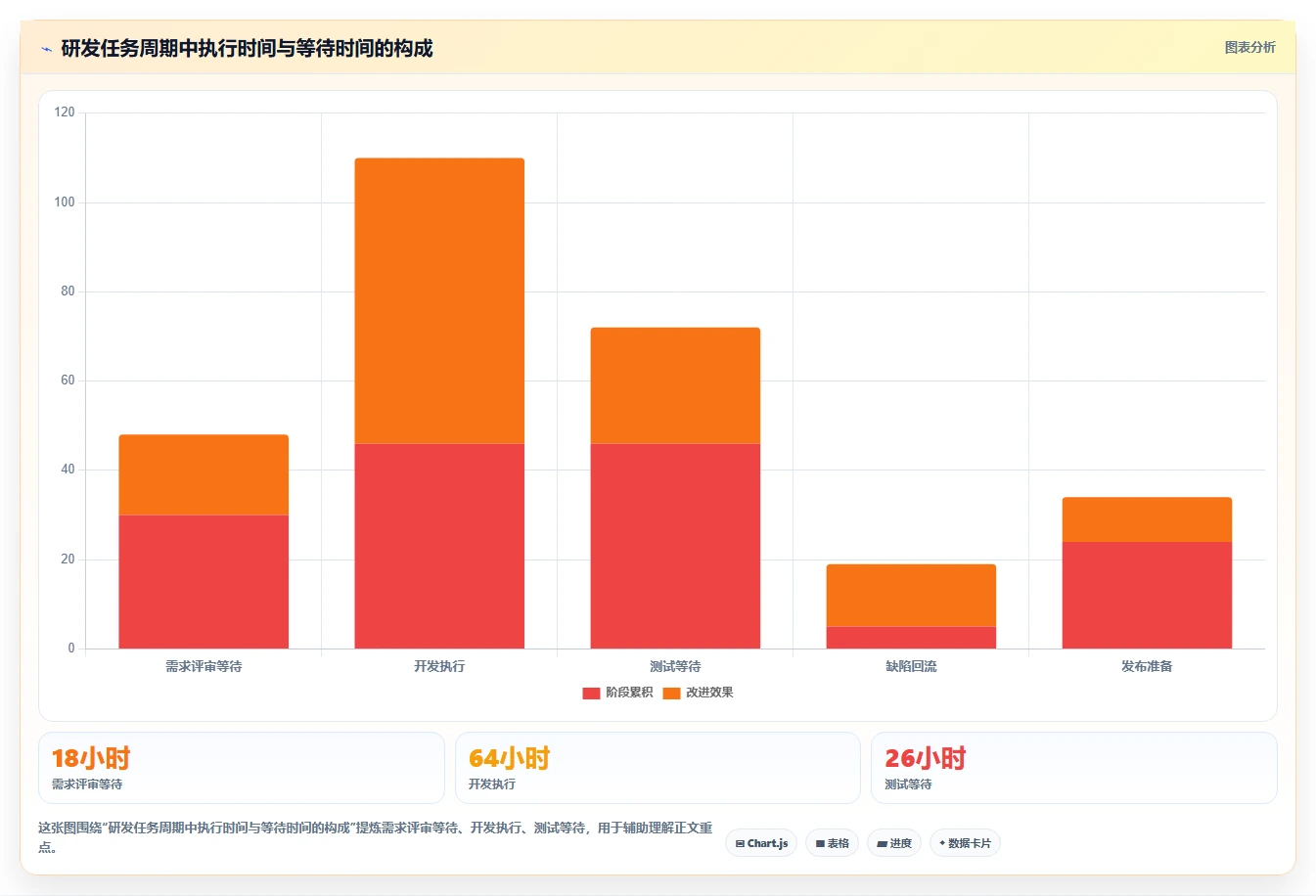Click the red segment of 开发执行 bar

pyautogui.click(x=439, y=546)
